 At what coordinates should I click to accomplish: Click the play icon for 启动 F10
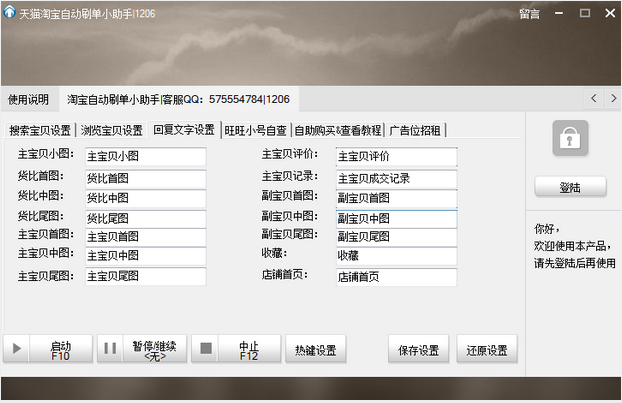(17, 349)
